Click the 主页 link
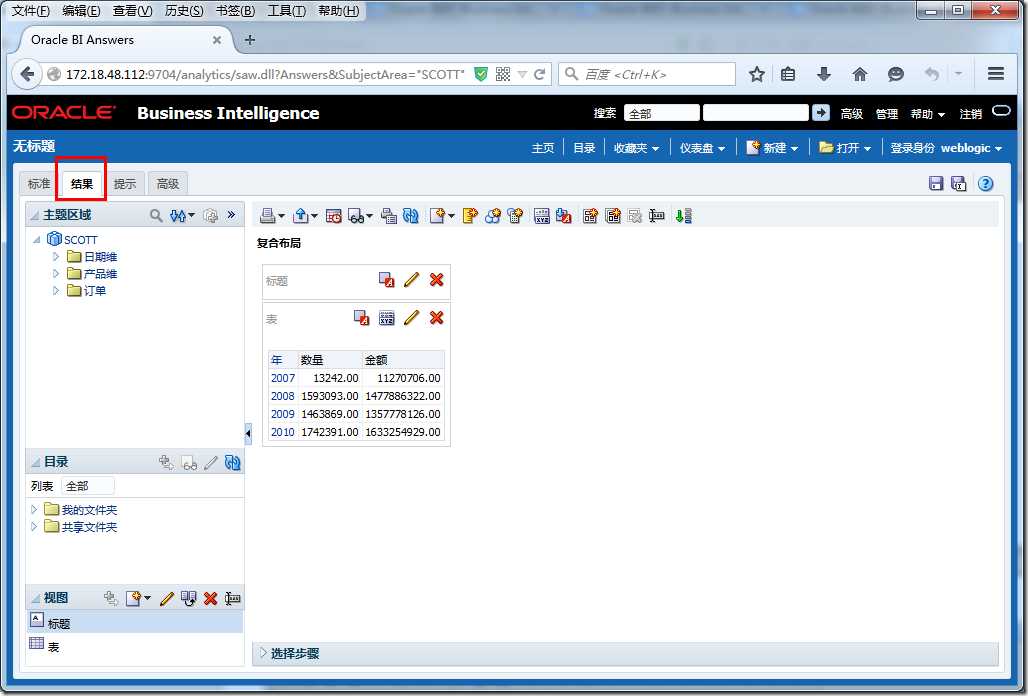Viewport: 1028px width, 696px height. point(543,148)
